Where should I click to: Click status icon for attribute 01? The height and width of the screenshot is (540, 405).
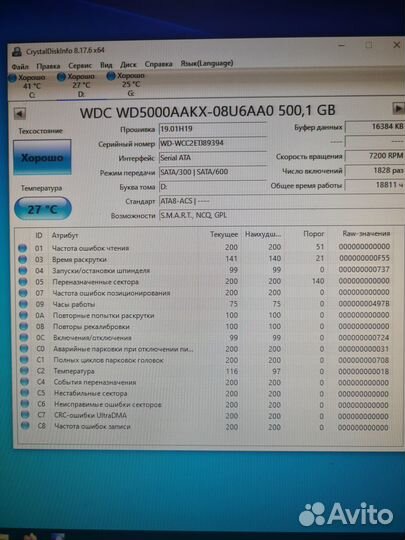coord(23,248)
